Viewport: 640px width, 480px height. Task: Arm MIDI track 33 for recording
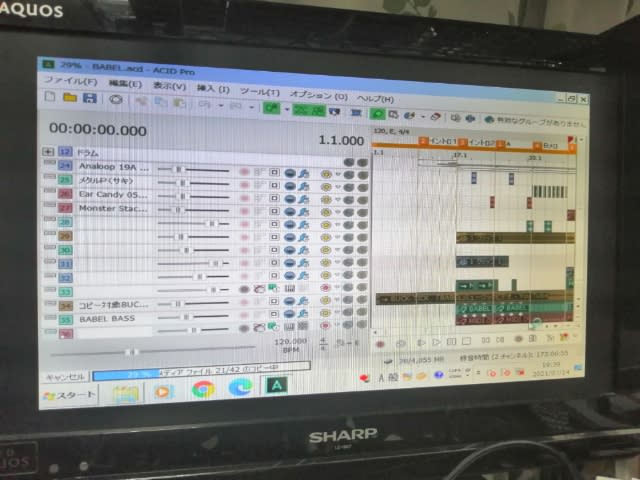pos(244,289)
